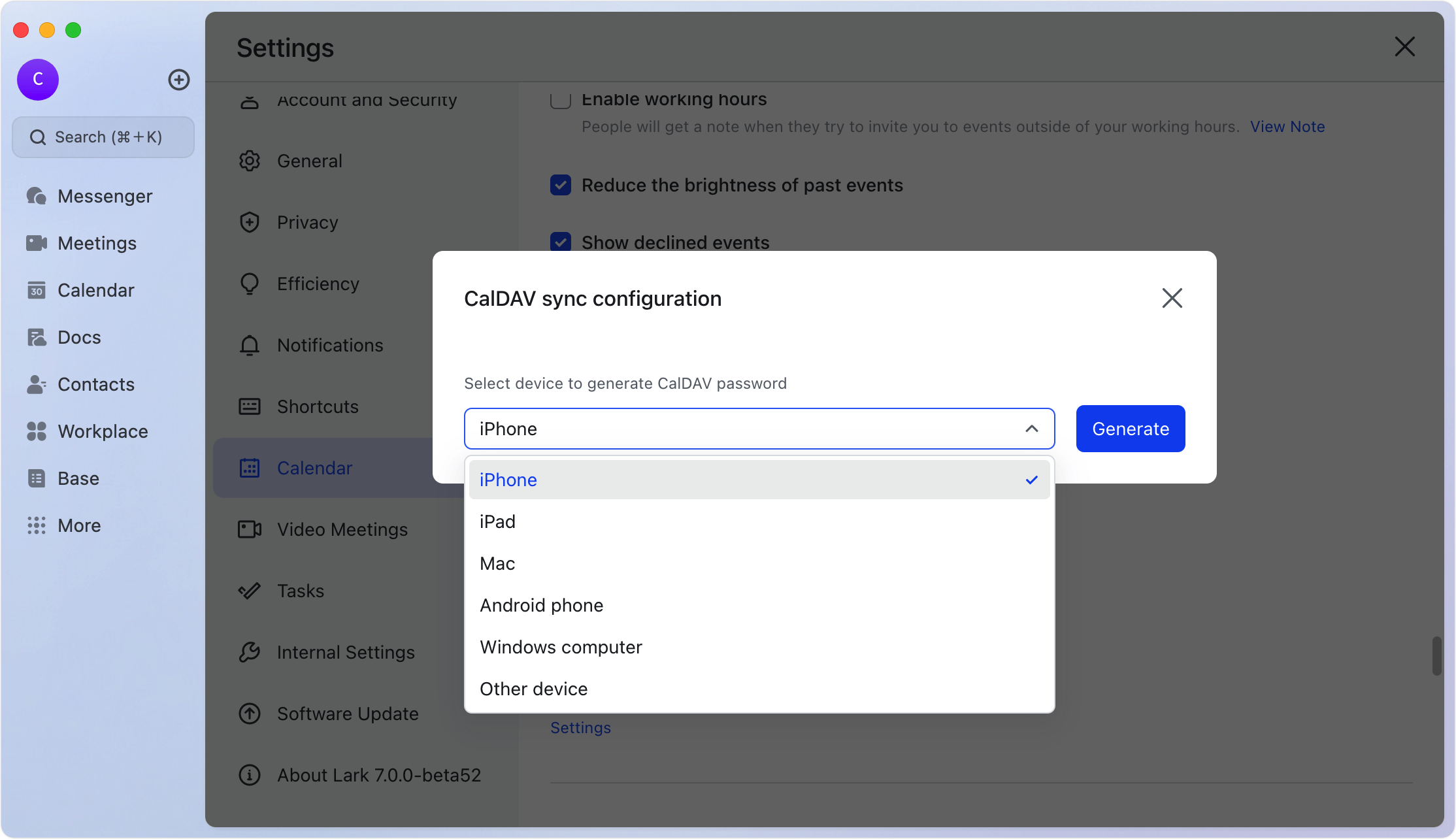Viewport: 1456px width, 839px height.
Task: Click the Workplace grid icon
Action: tap(37, 431)
